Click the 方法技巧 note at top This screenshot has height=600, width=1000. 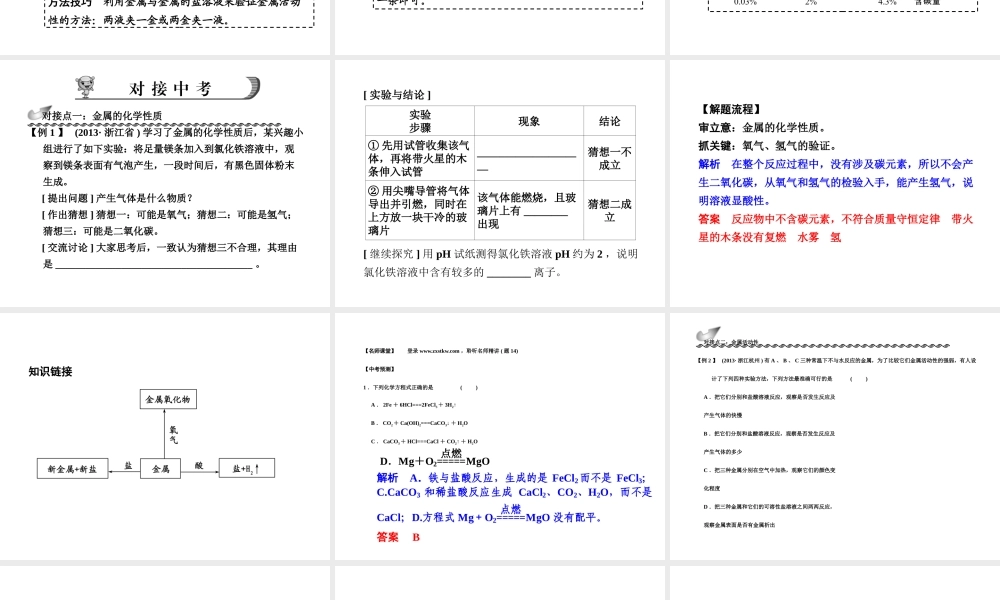click(179, 12)
